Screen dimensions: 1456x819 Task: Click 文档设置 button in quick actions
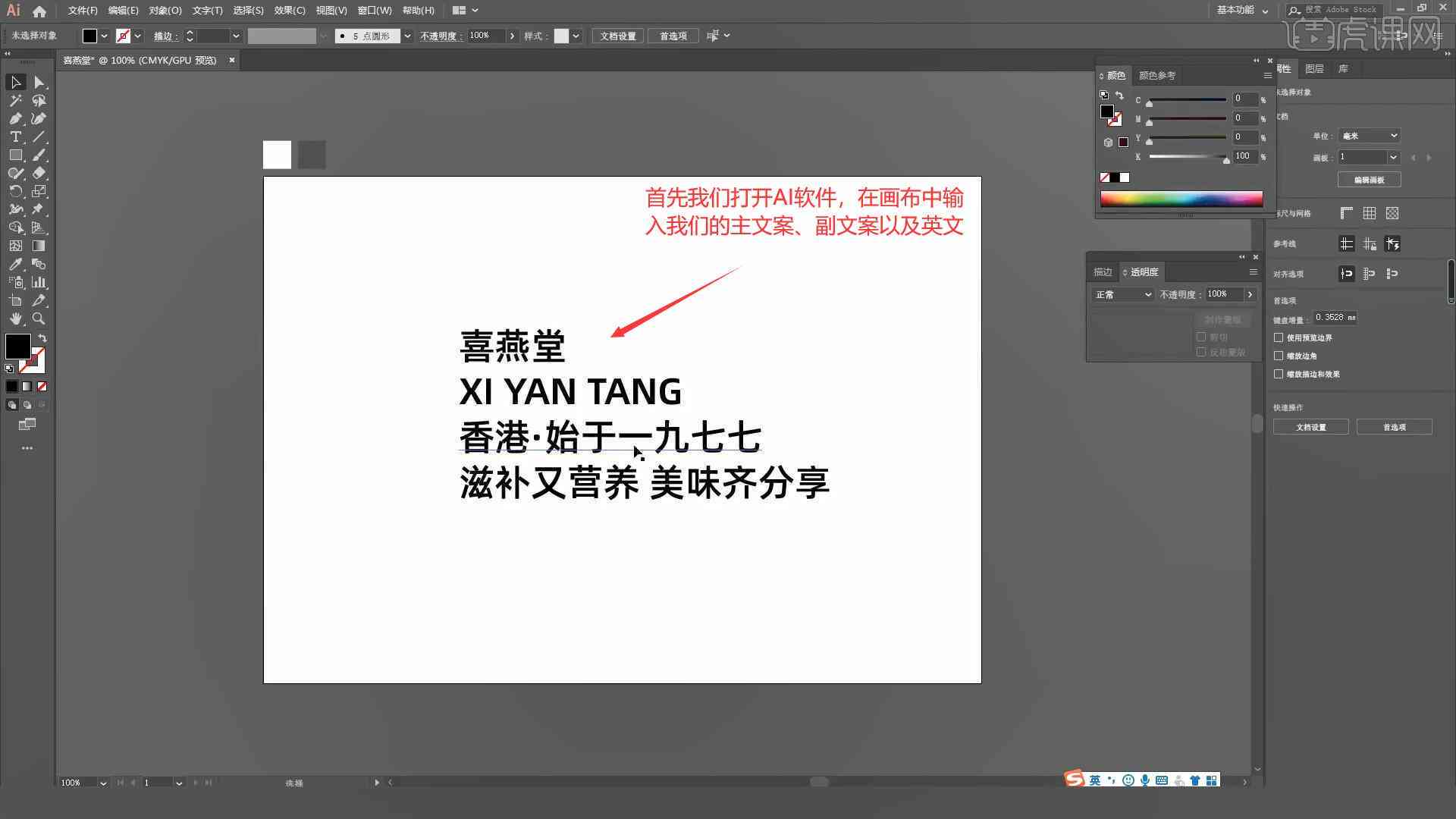(1312, 427)
